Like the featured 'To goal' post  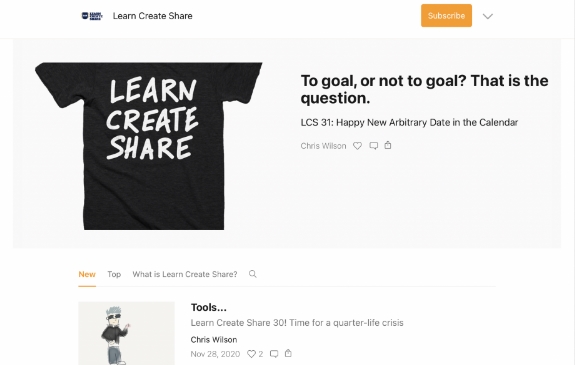coord(357,146)
